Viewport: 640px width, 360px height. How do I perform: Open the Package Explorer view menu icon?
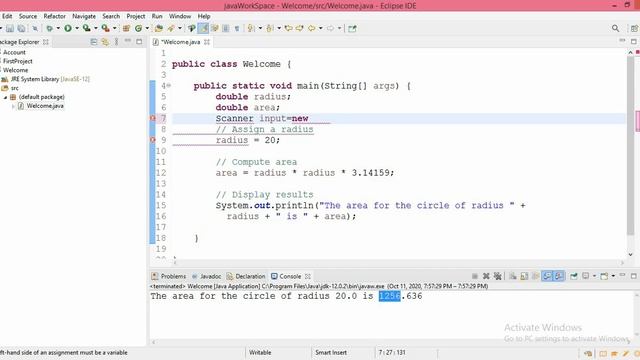coord(117,42)
